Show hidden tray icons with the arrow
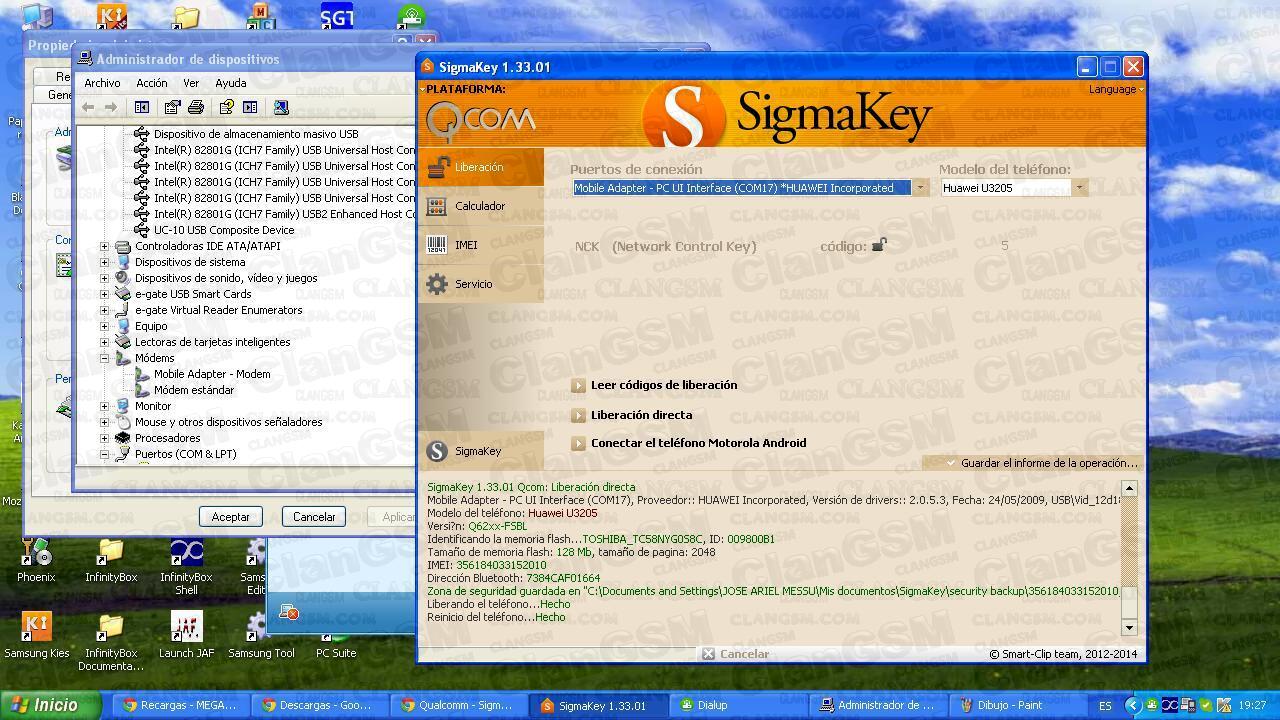Image resolution: width=1280 pixels, height=720 pixels. tap(1132, 706)
